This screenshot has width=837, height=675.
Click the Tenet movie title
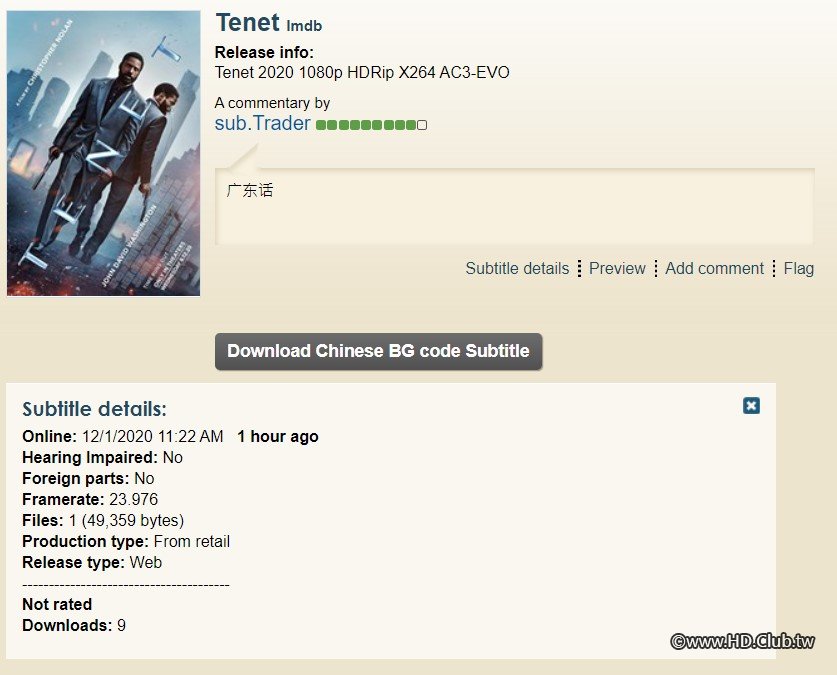coord(247,22)
